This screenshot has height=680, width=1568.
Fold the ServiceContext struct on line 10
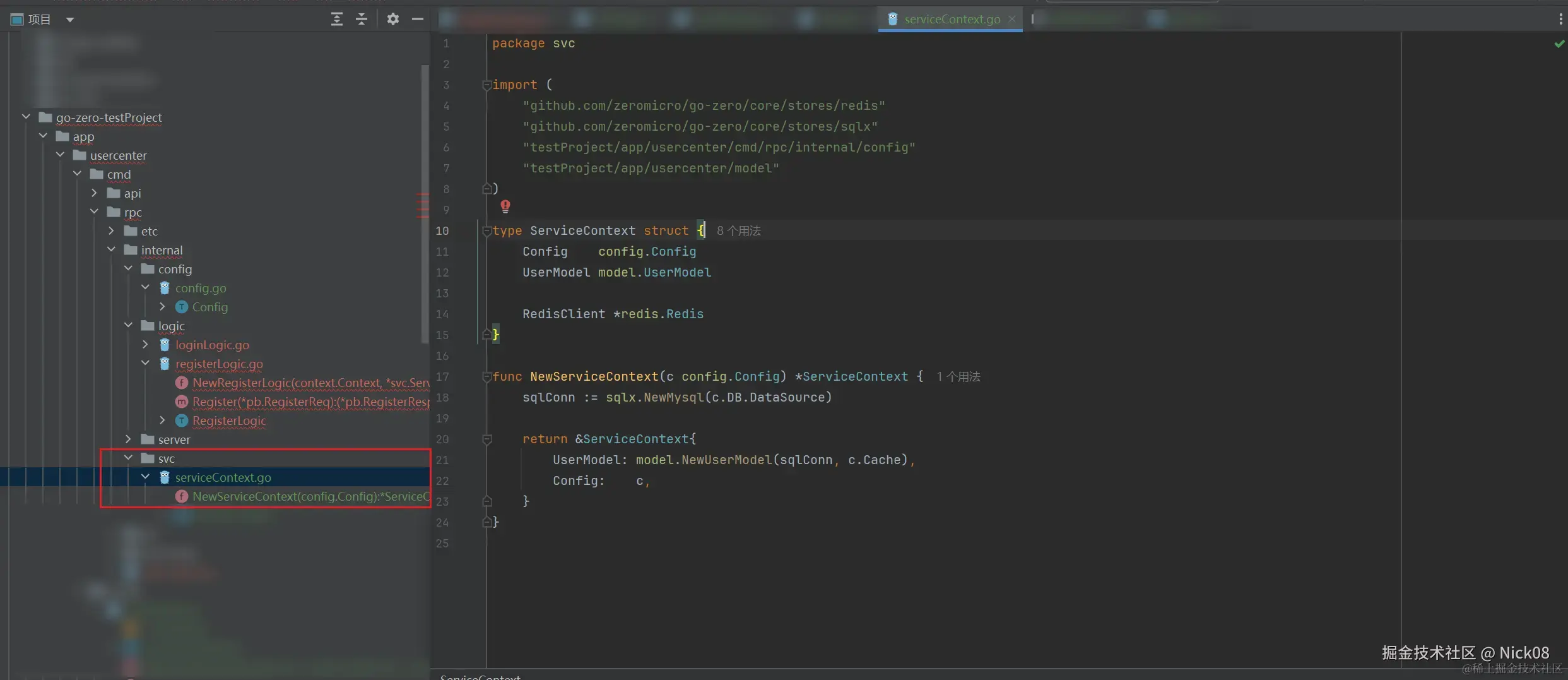pyautogui.click(x=486, y=231)
